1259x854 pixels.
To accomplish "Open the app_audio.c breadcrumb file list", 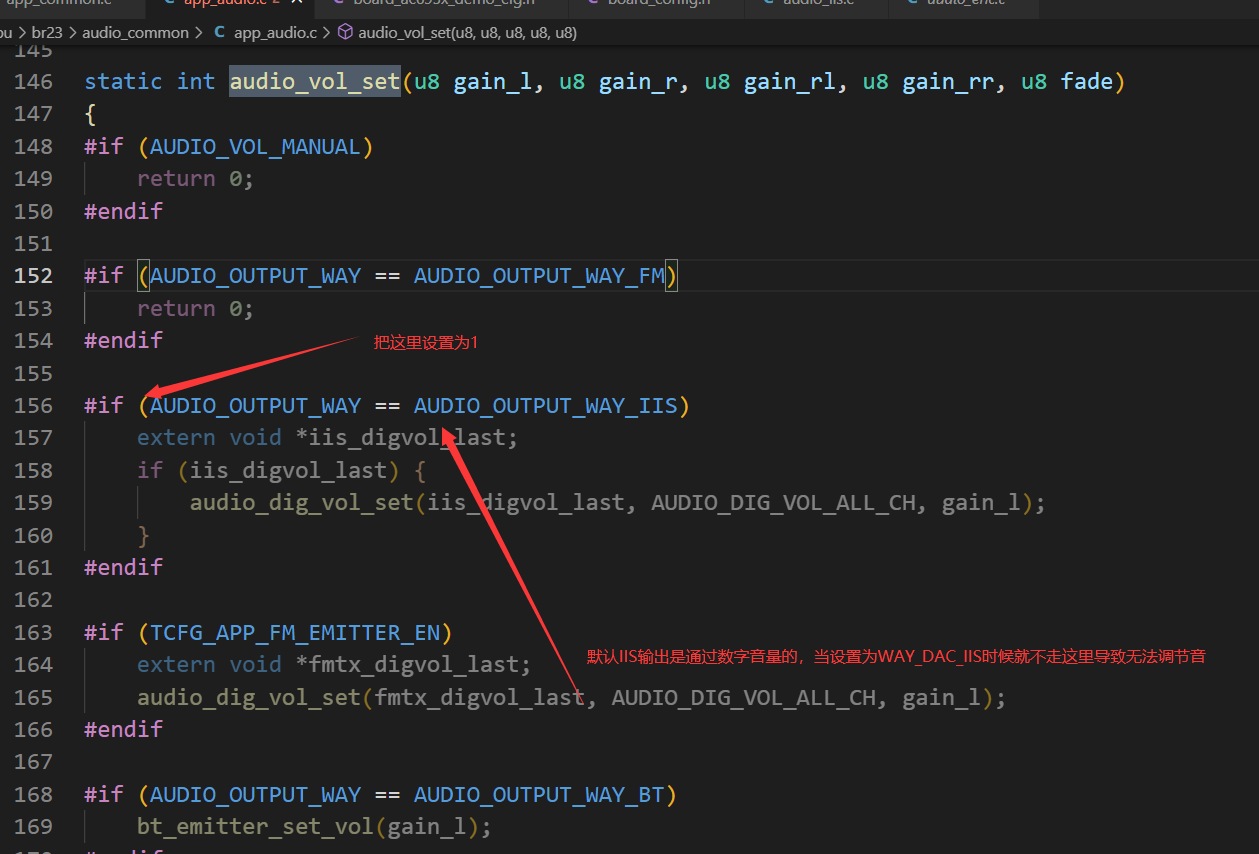I will click(x=275, y=33).
